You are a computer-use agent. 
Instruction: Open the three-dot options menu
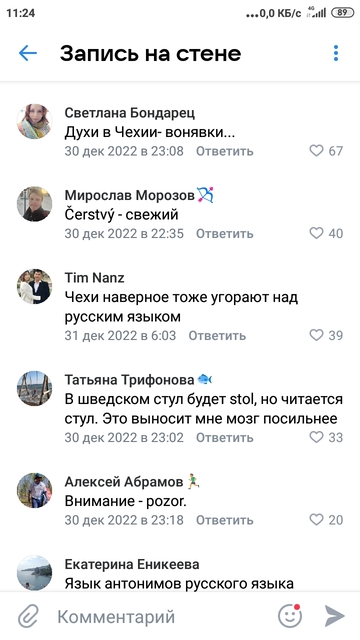point(336,53)
